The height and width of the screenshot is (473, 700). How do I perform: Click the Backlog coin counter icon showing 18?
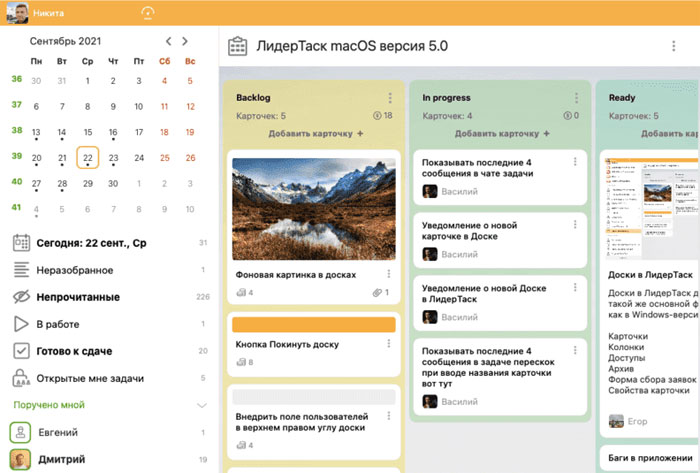377,116
